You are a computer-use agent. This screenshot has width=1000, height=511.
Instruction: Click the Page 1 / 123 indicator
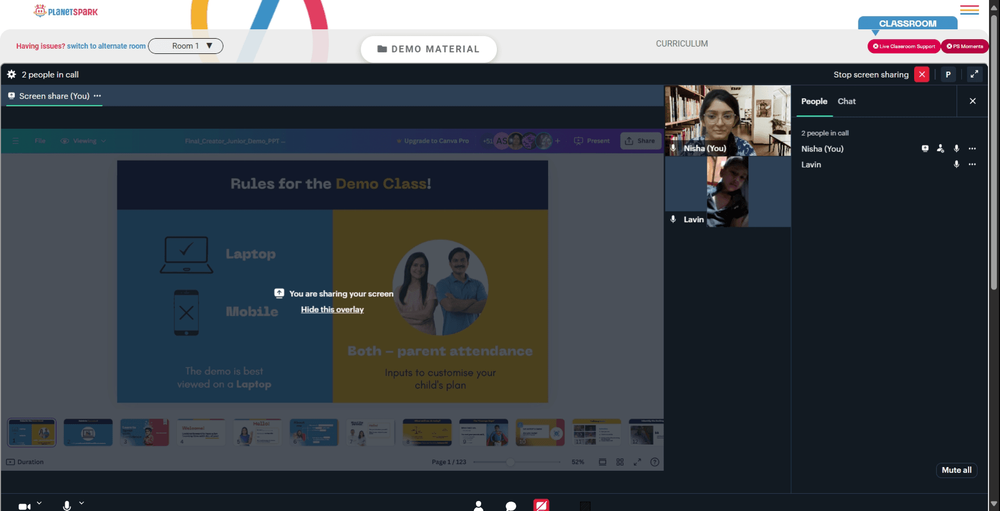449,462
